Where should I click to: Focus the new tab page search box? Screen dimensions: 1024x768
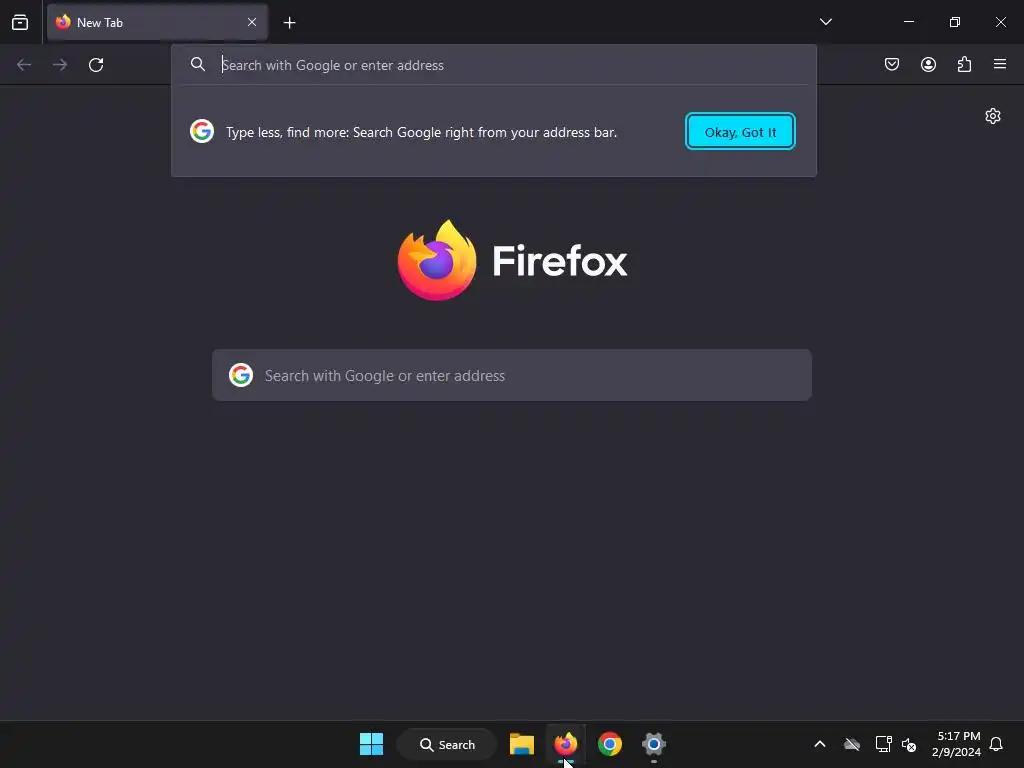click(512, 376)
